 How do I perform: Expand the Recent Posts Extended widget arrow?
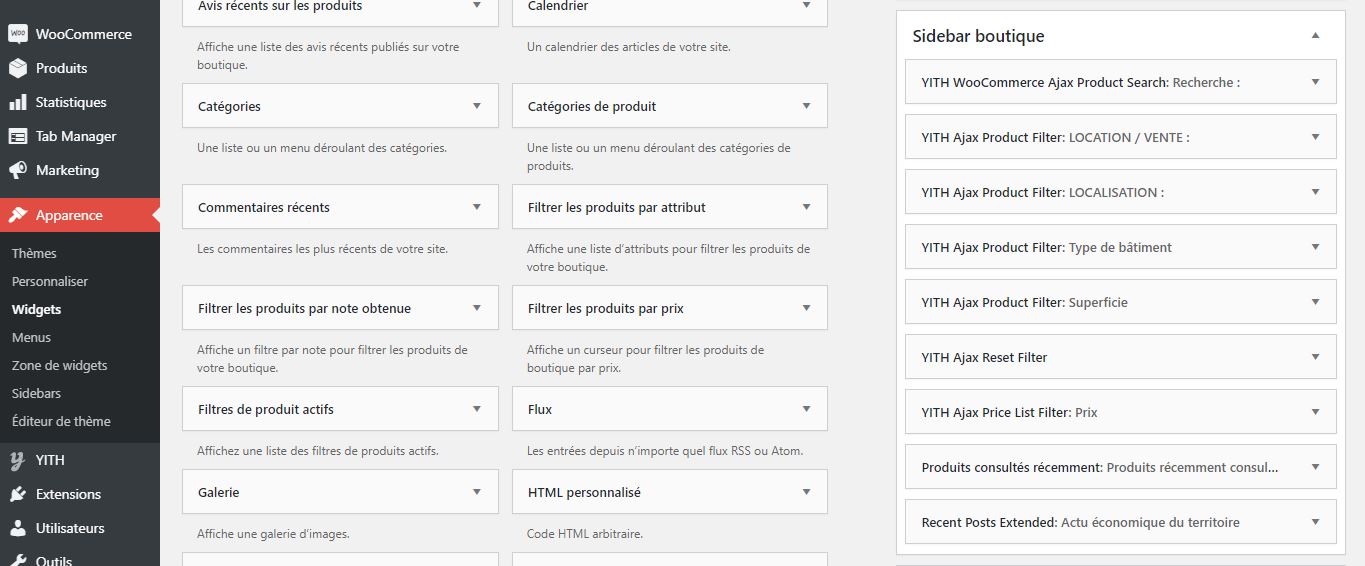(1316, 522)
